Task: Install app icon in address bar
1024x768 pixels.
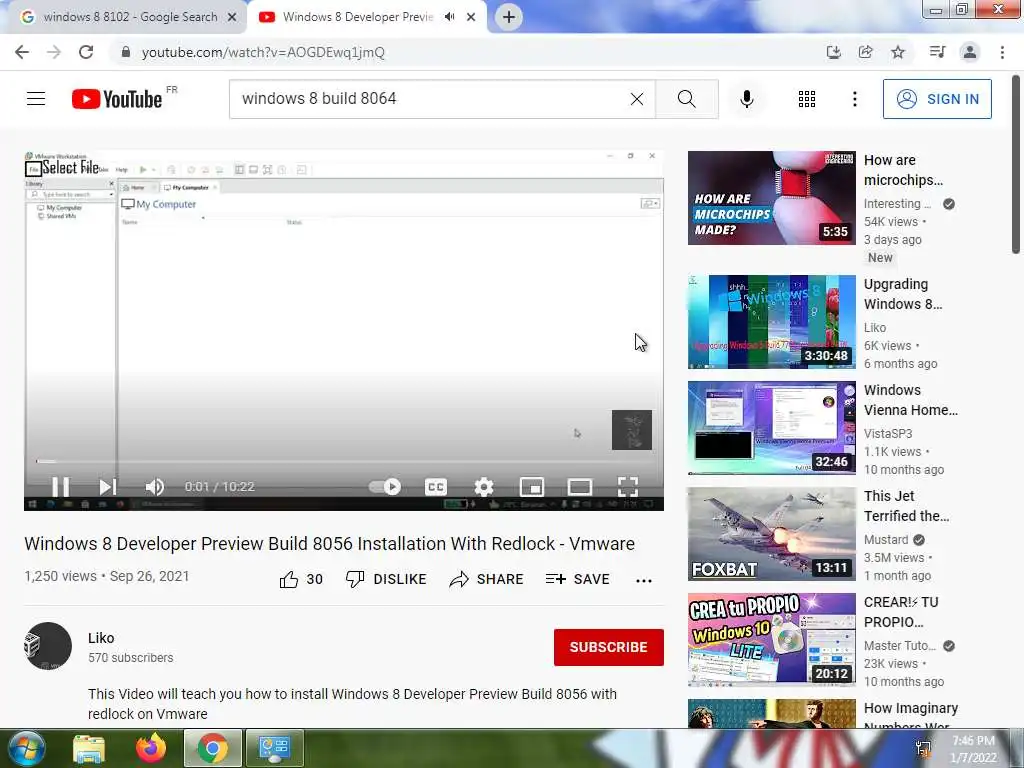Action: click(x=833, y=52)
